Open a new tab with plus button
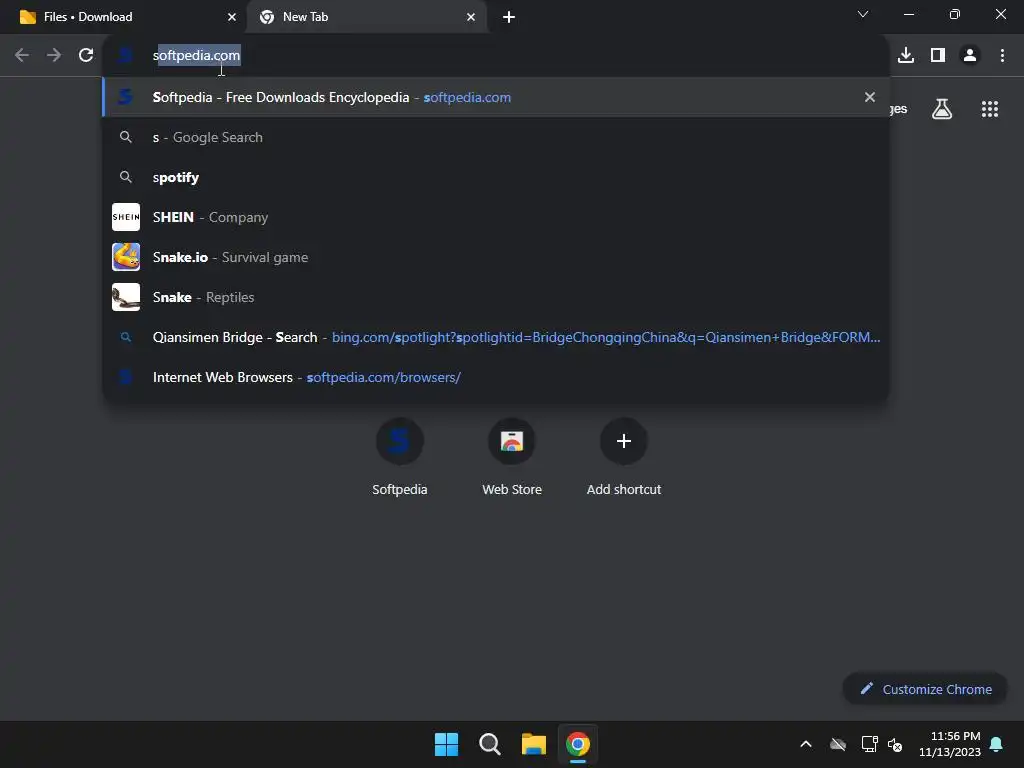This screenshot has width=1024, height=768. point(509,17)
